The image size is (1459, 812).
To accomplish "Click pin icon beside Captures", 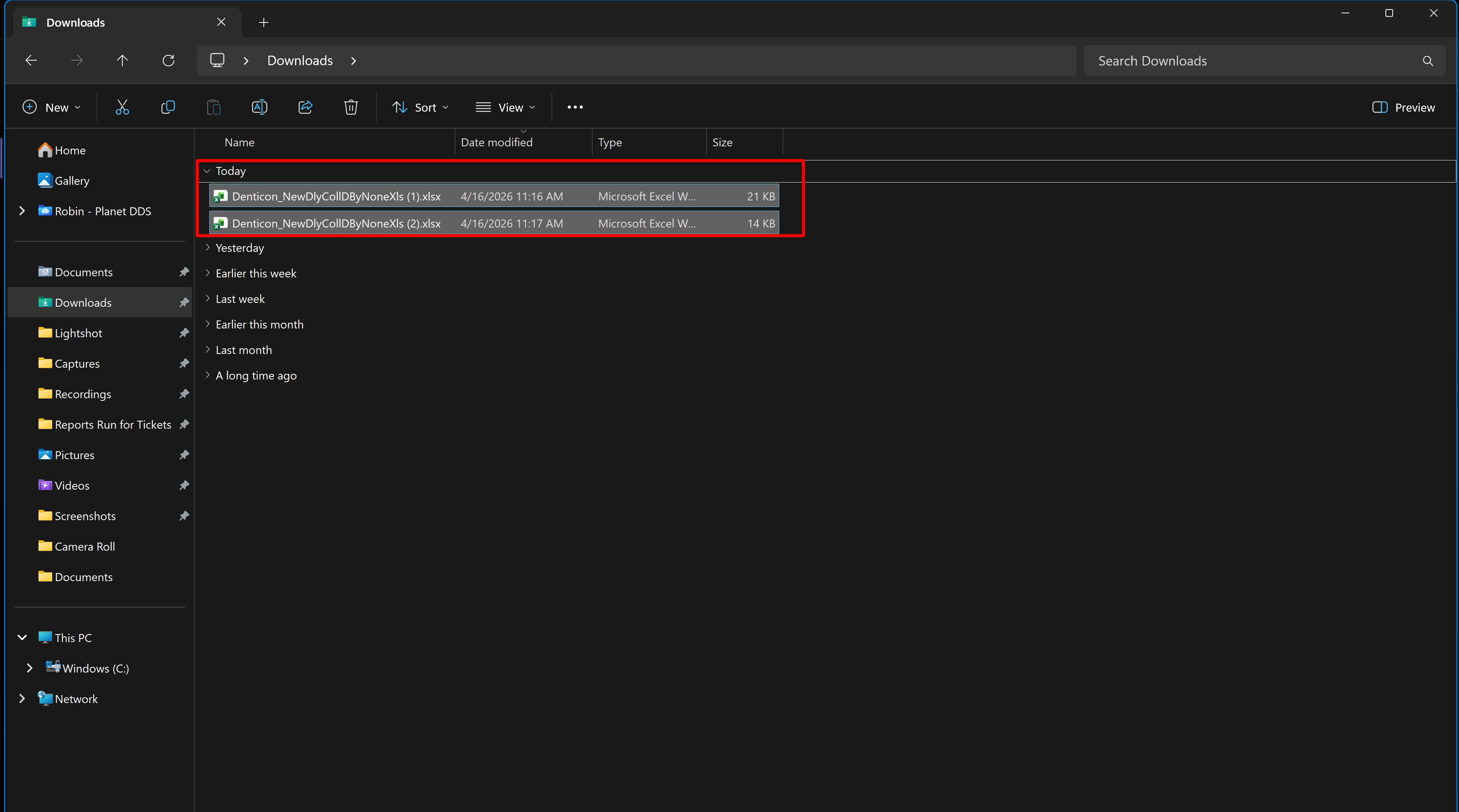I will (183, 363).
